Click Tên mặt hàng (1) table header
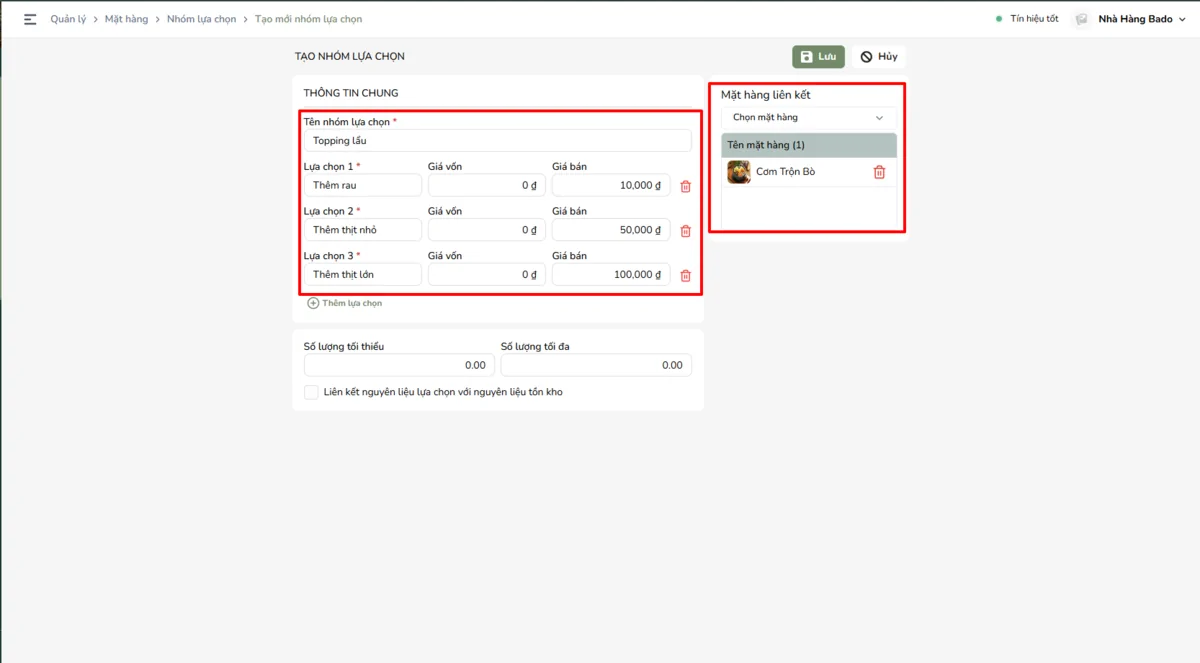The height and width of the screenshot is (663, 1200). click(809, 145)
